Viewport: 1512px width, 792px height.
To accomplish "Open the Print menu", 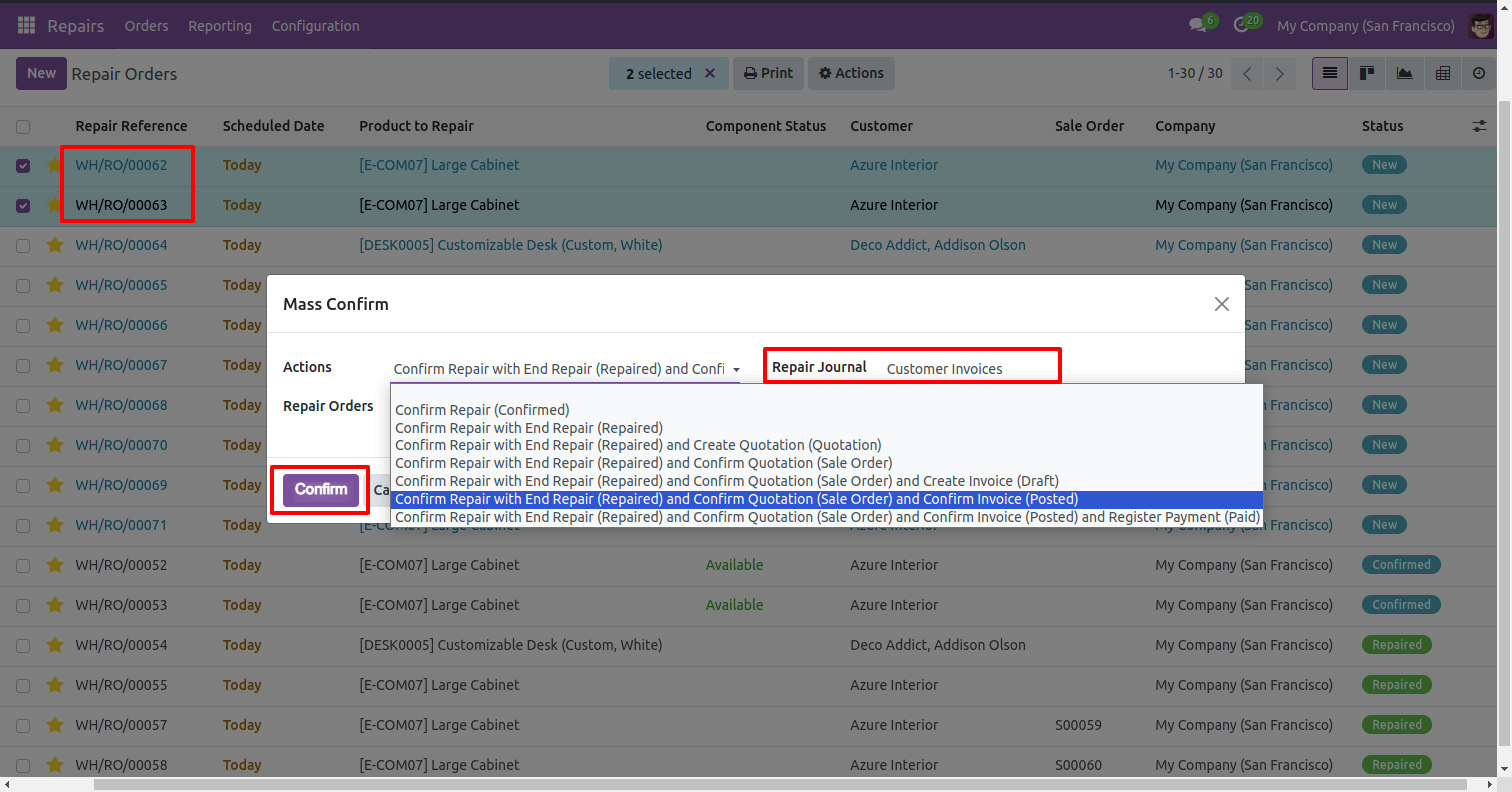I will [769, 73].
